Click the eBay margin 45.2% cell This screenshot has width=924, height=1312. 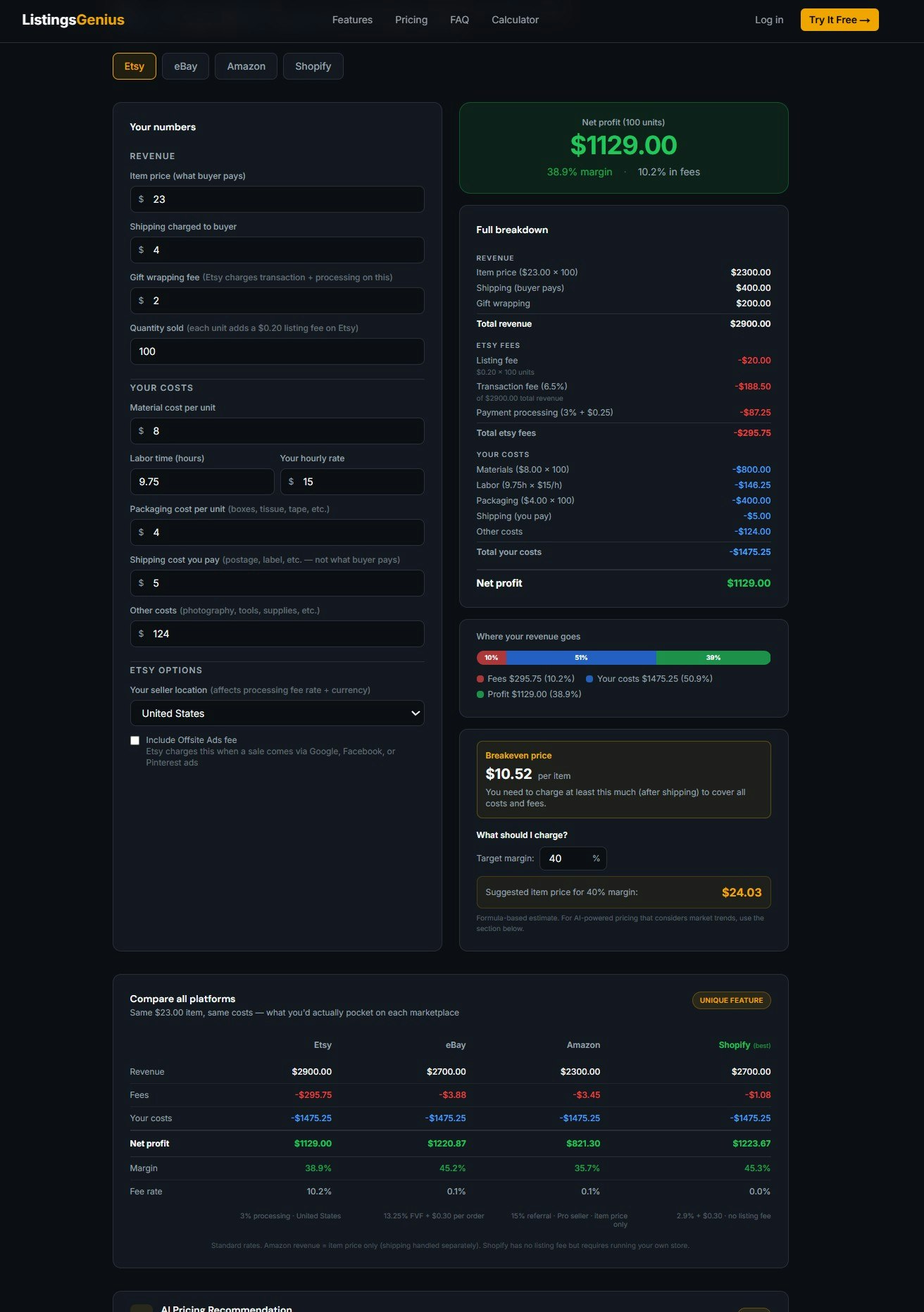click(x=452, y=1168)
